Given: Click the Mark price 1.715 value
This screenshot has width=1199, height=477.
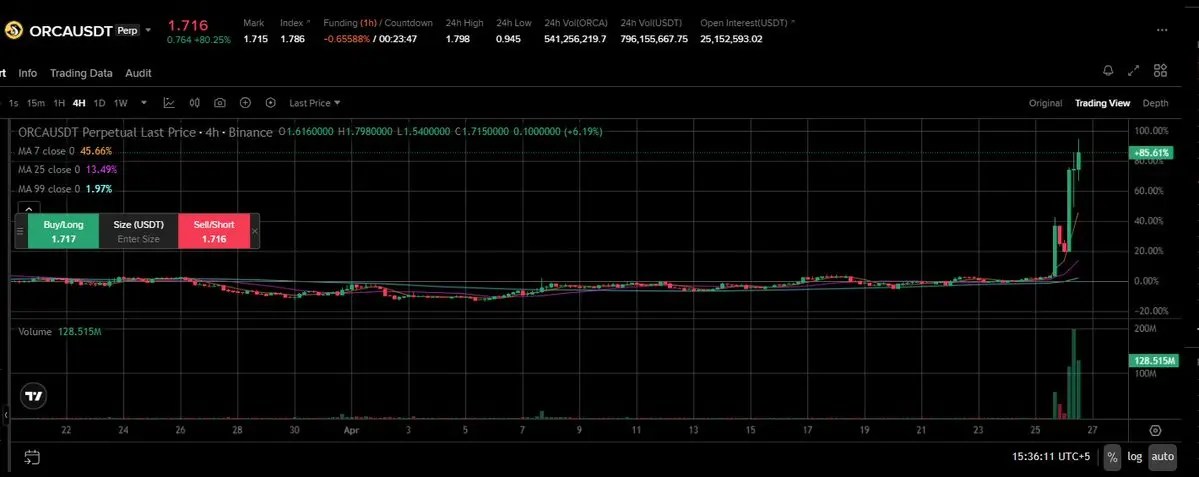Looking at the screenshot, I should (x=255, y=39).
